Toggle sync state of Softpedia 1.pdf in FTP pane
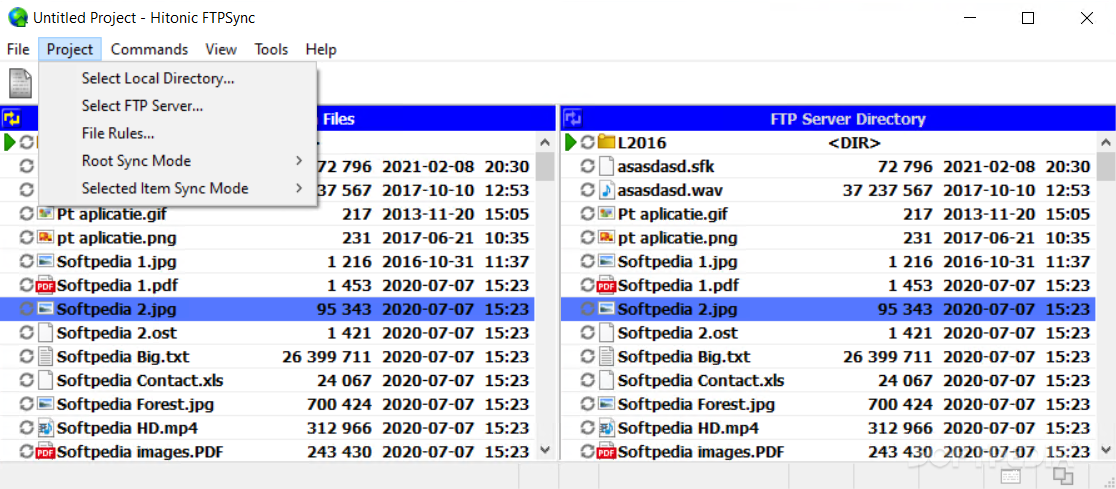 [588, 285]
